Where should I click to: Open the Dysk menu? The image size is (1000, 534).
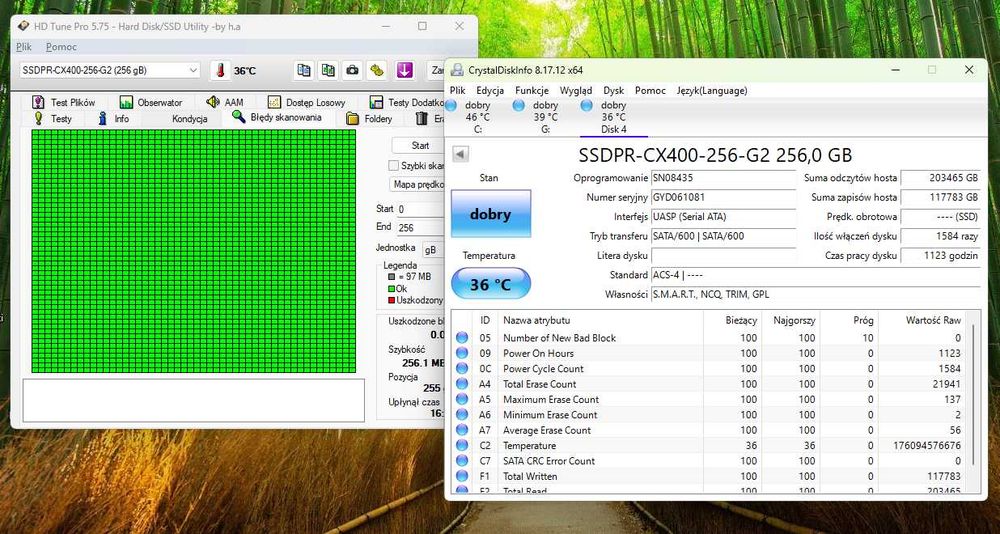pos(614,91)
